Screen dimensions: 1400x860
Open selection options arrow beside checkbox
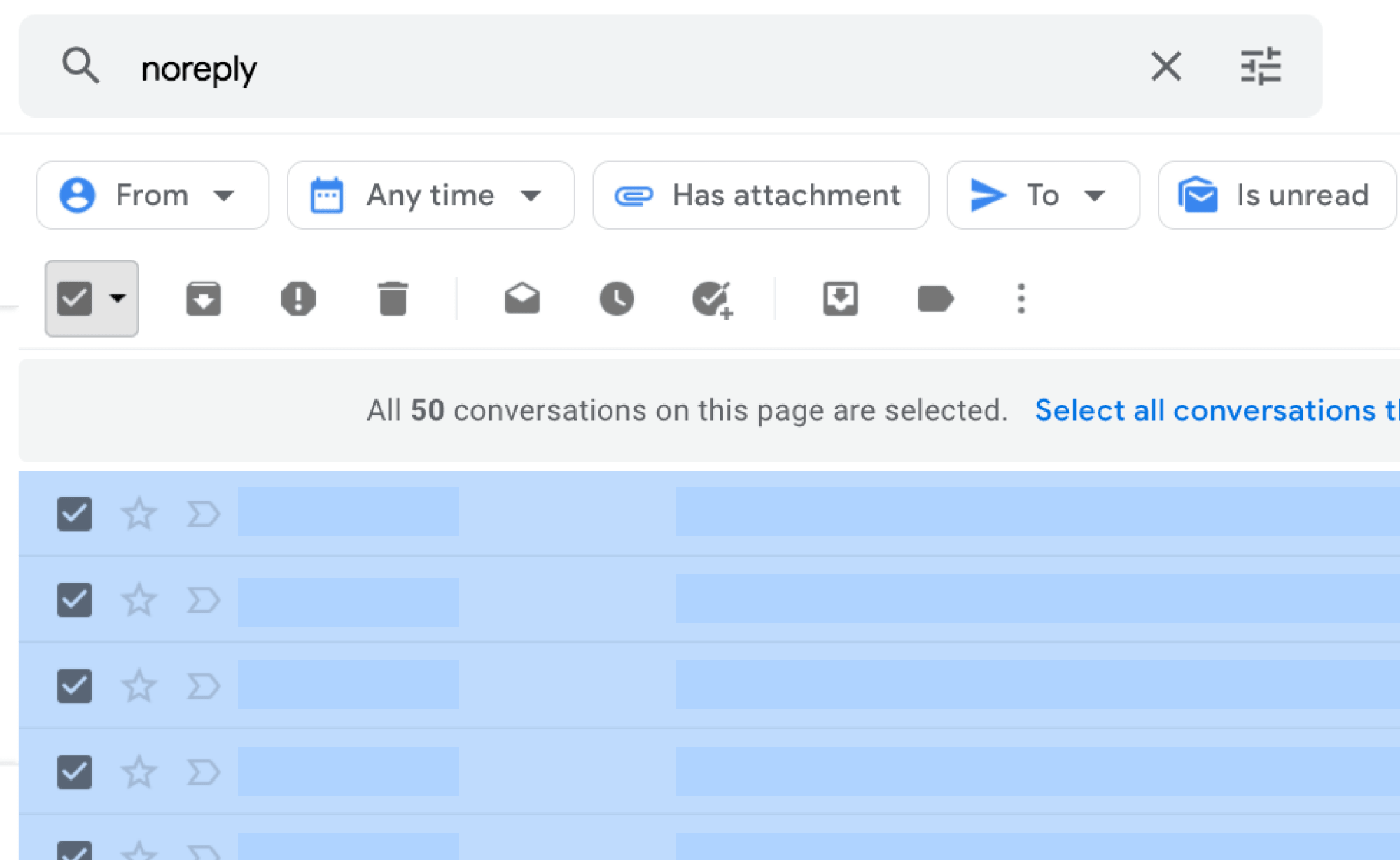click(x=118, y=299)
